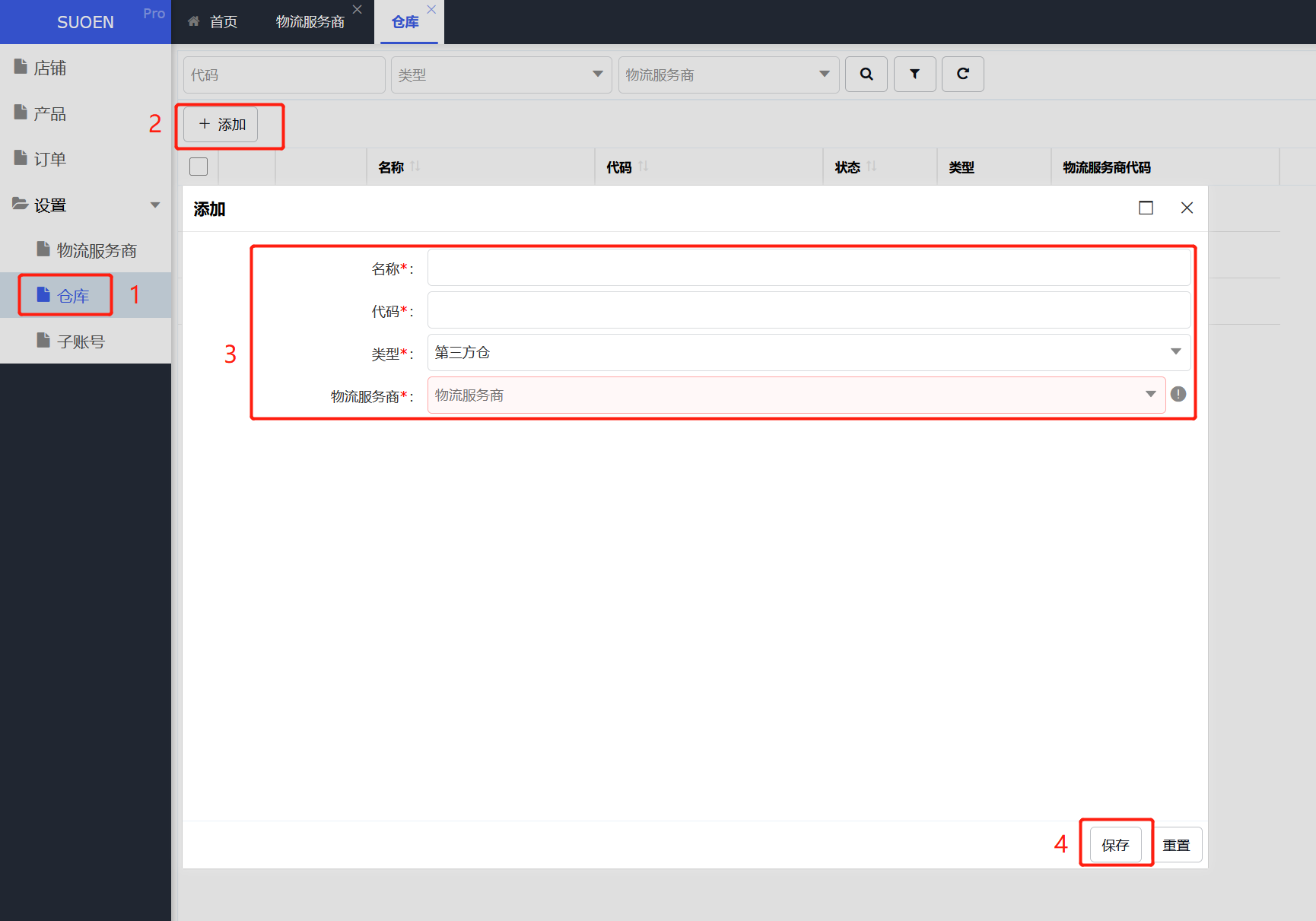Open the 物流服务商 filter dropdown in toolbar

coord(728,75)
